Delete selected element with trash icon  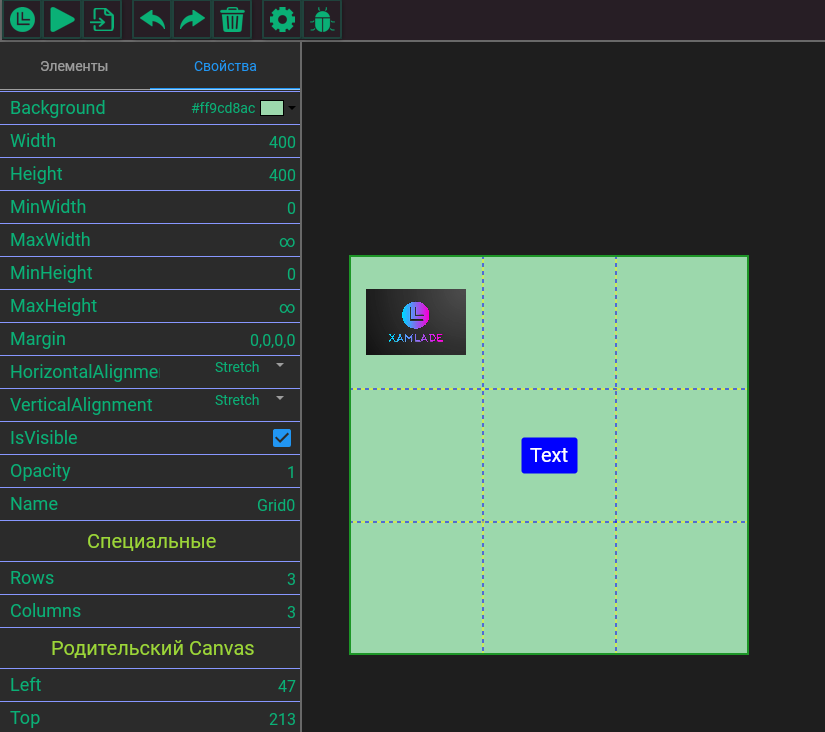[x=232, y=19]
